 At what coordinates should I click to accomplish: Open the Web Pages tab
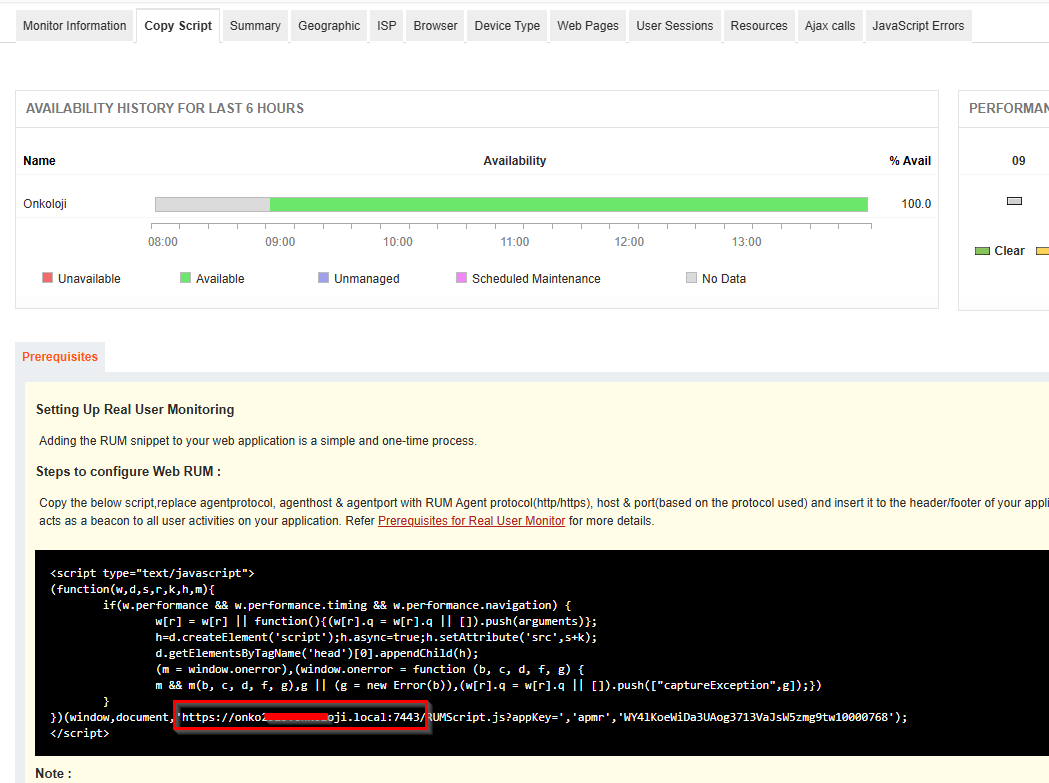click(x=588, y=26)
